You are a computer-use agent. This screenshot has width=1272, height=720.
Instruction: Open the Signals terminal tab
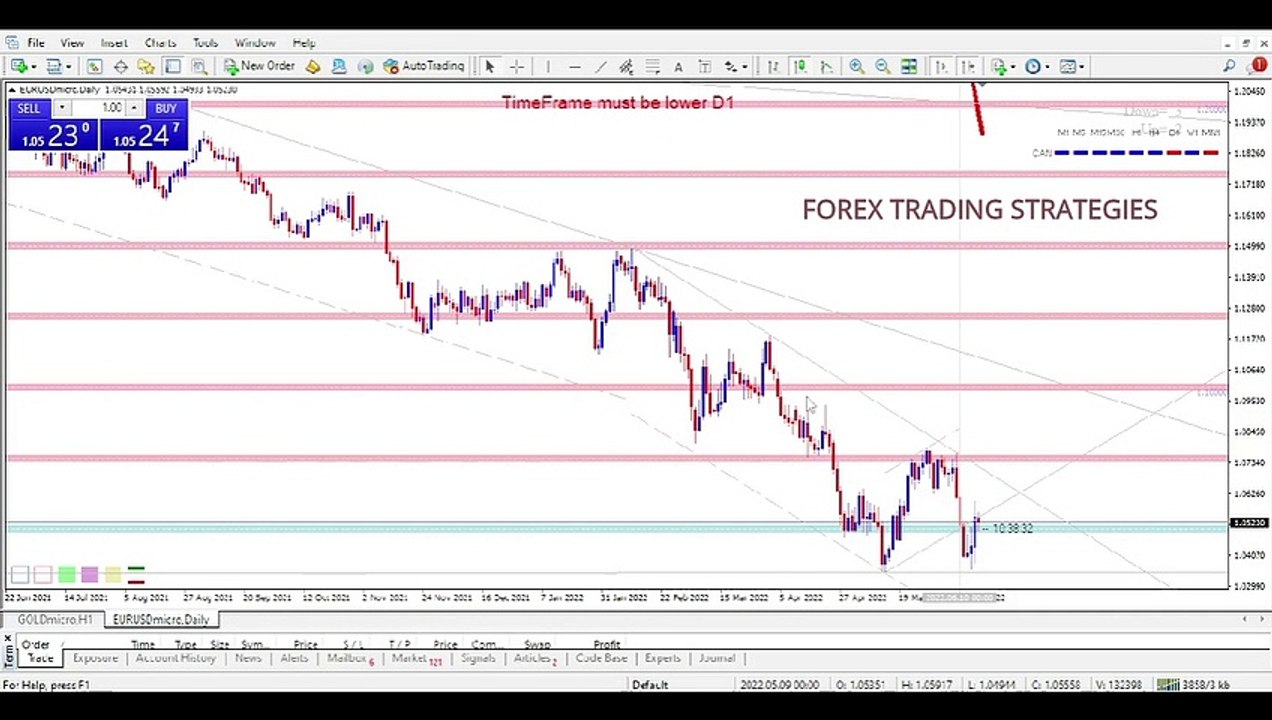478,658
